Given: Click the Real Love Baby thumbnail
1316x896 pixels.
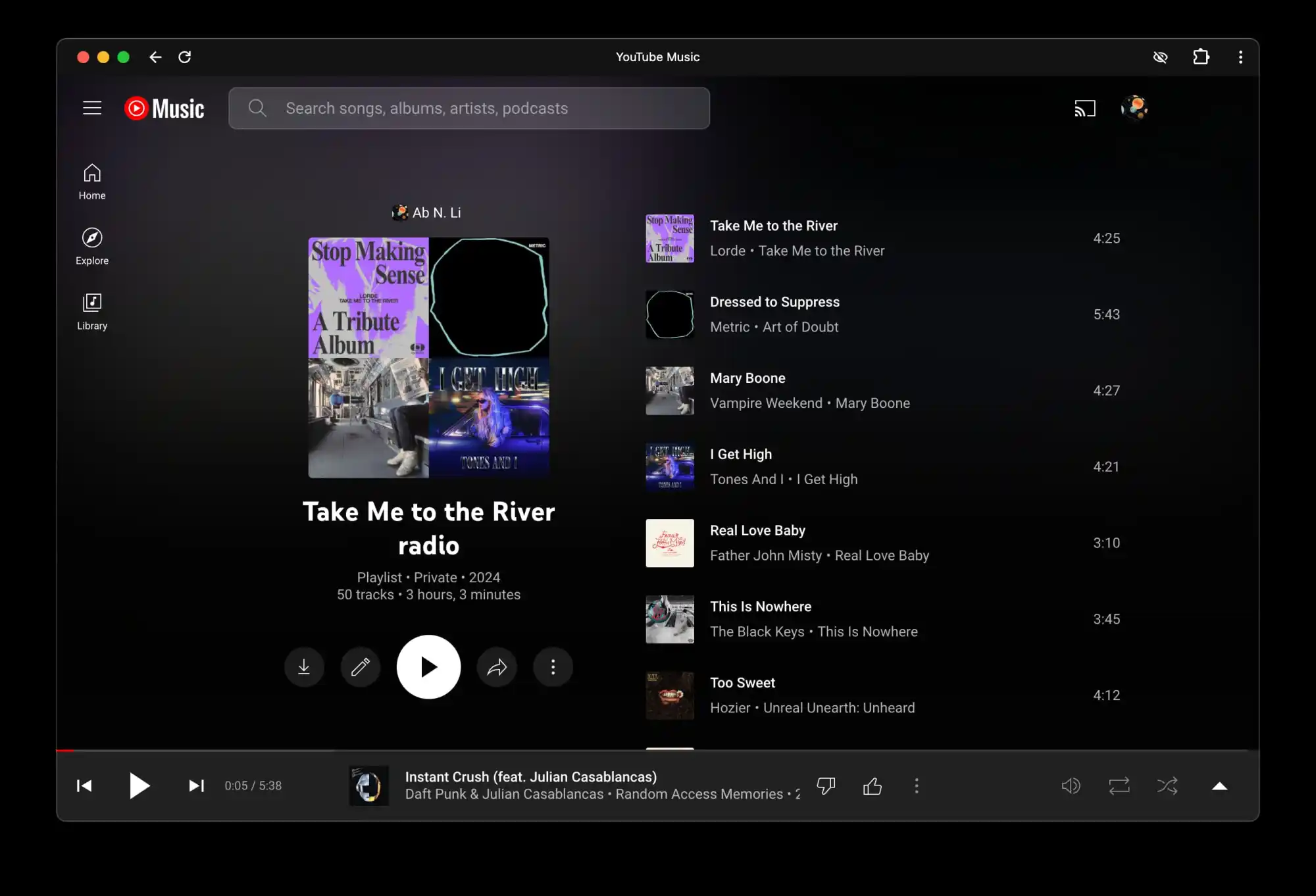Looking at the screenshot, I should tap(670, 543).
